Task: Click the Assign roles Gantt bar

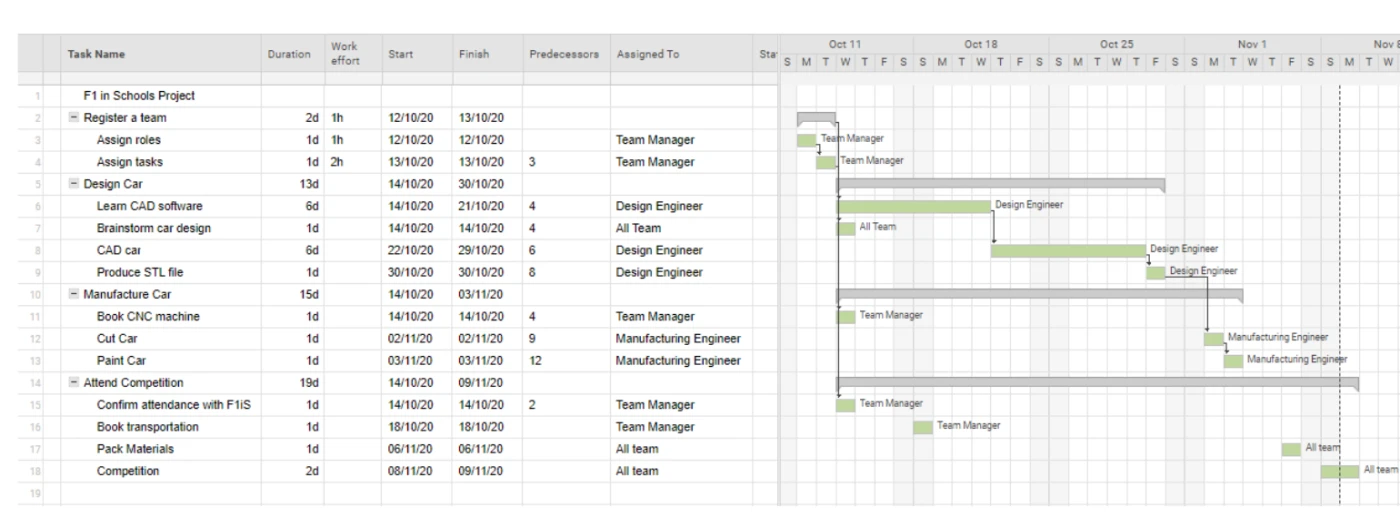Action: (x=807, y=140)
